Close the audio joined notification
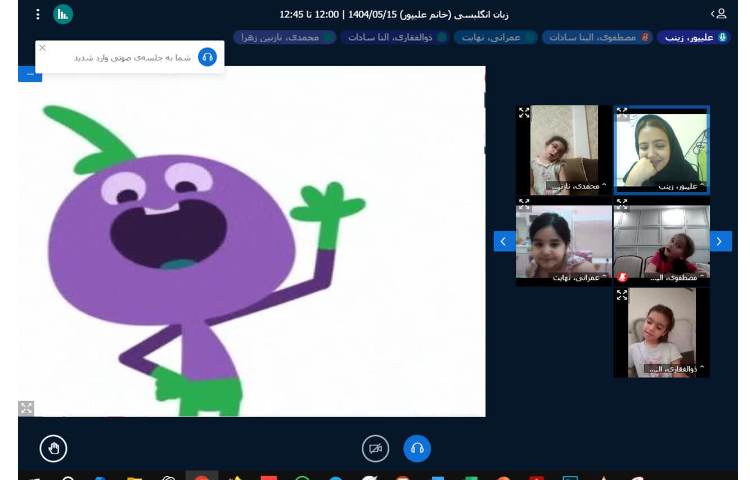Image resolution: width=750 pixels, height=480 pixels. (43, 48)
